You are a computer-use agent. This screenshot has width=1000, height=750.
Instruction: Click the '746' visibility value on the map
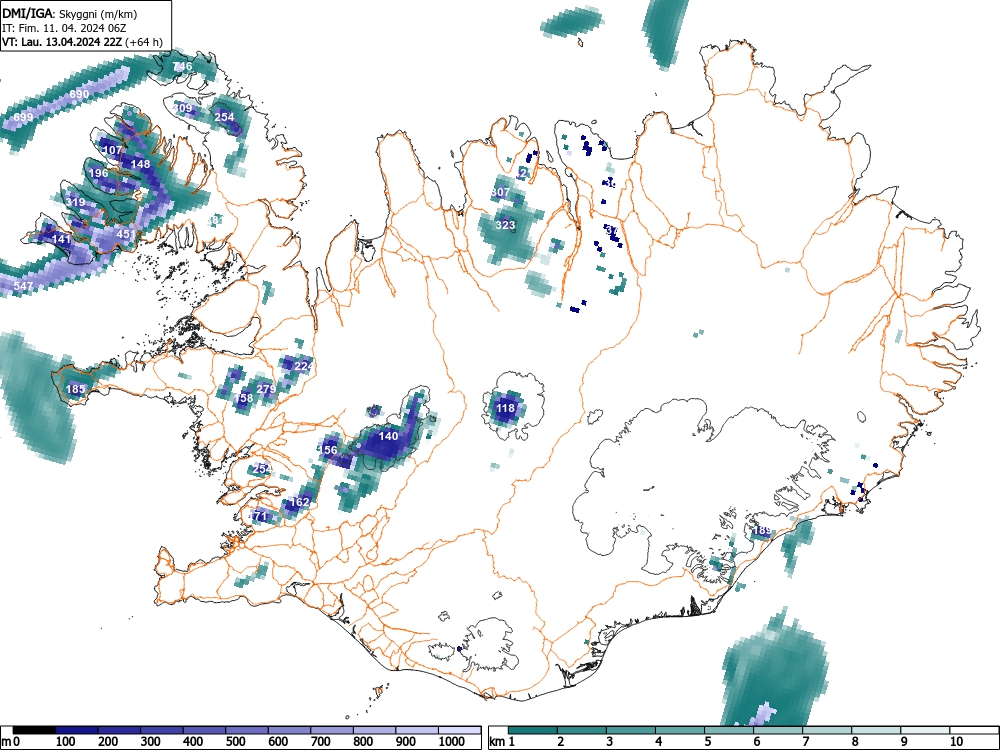click(x=182, y=66)
